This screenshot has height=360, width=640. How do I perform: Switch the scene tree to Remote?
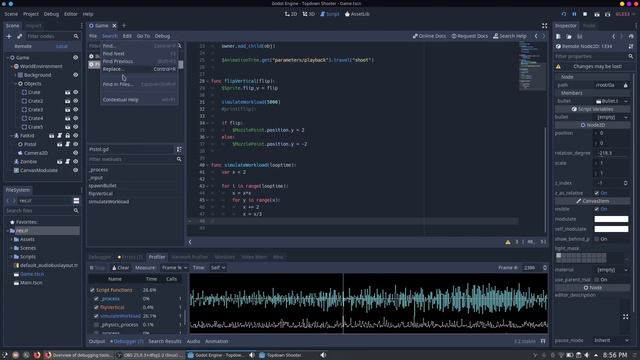point(23,47)
